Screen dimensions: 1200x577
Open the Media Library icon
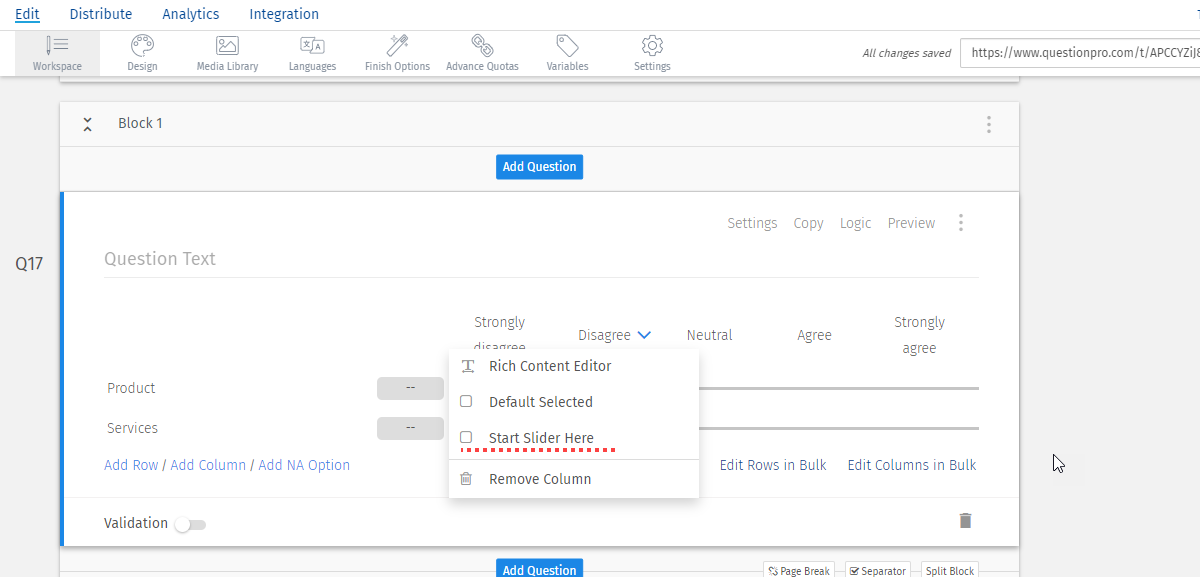pyautogui.click(x=227, y=46)
